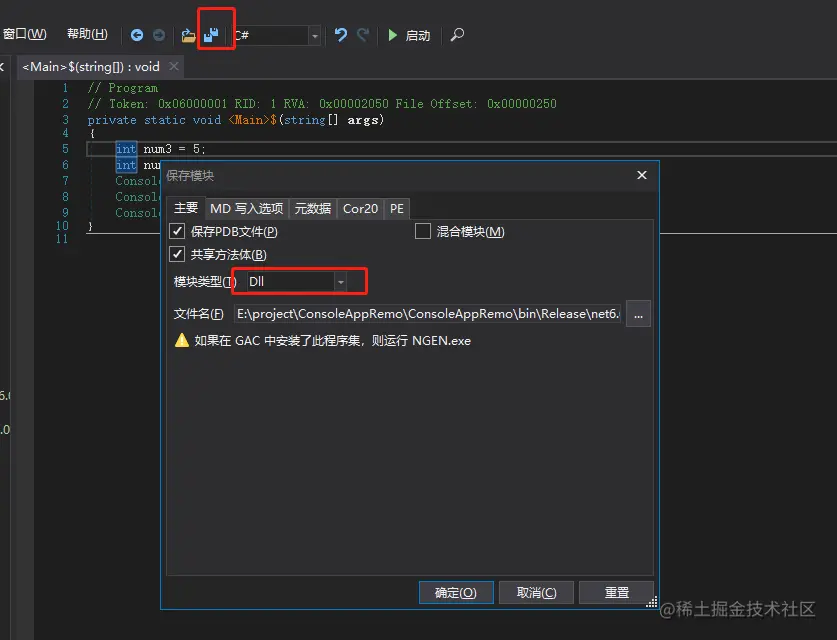Start debugging with the 启动 button
The height and width of the screenshot is (640, 837).
pos(409,36)
